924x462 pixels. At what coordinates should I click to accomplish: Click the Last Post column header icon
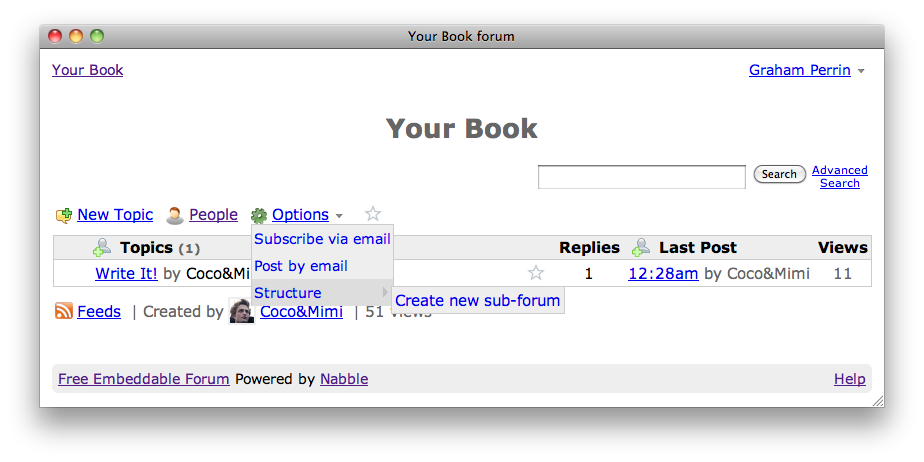[x=641, y=247]
